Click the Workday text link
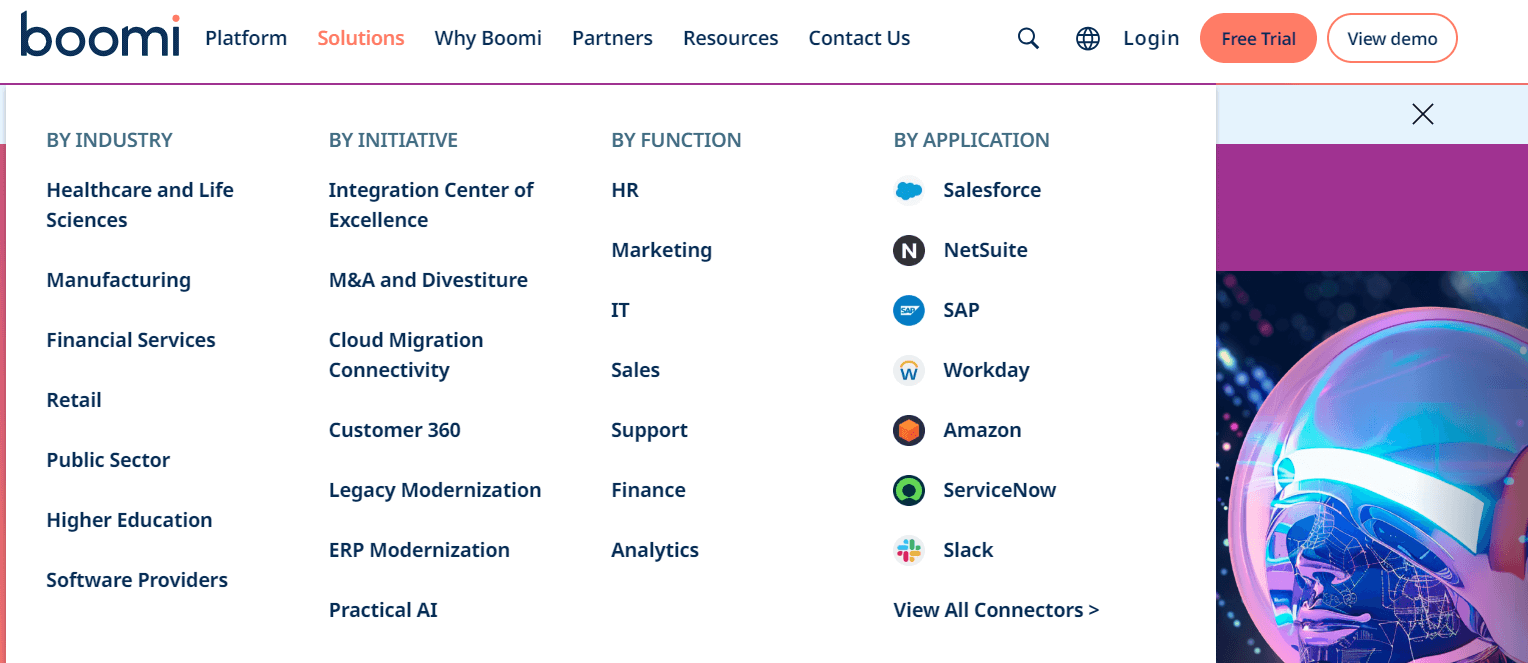This screenshot has width=1528, height=663. (986, 370)
